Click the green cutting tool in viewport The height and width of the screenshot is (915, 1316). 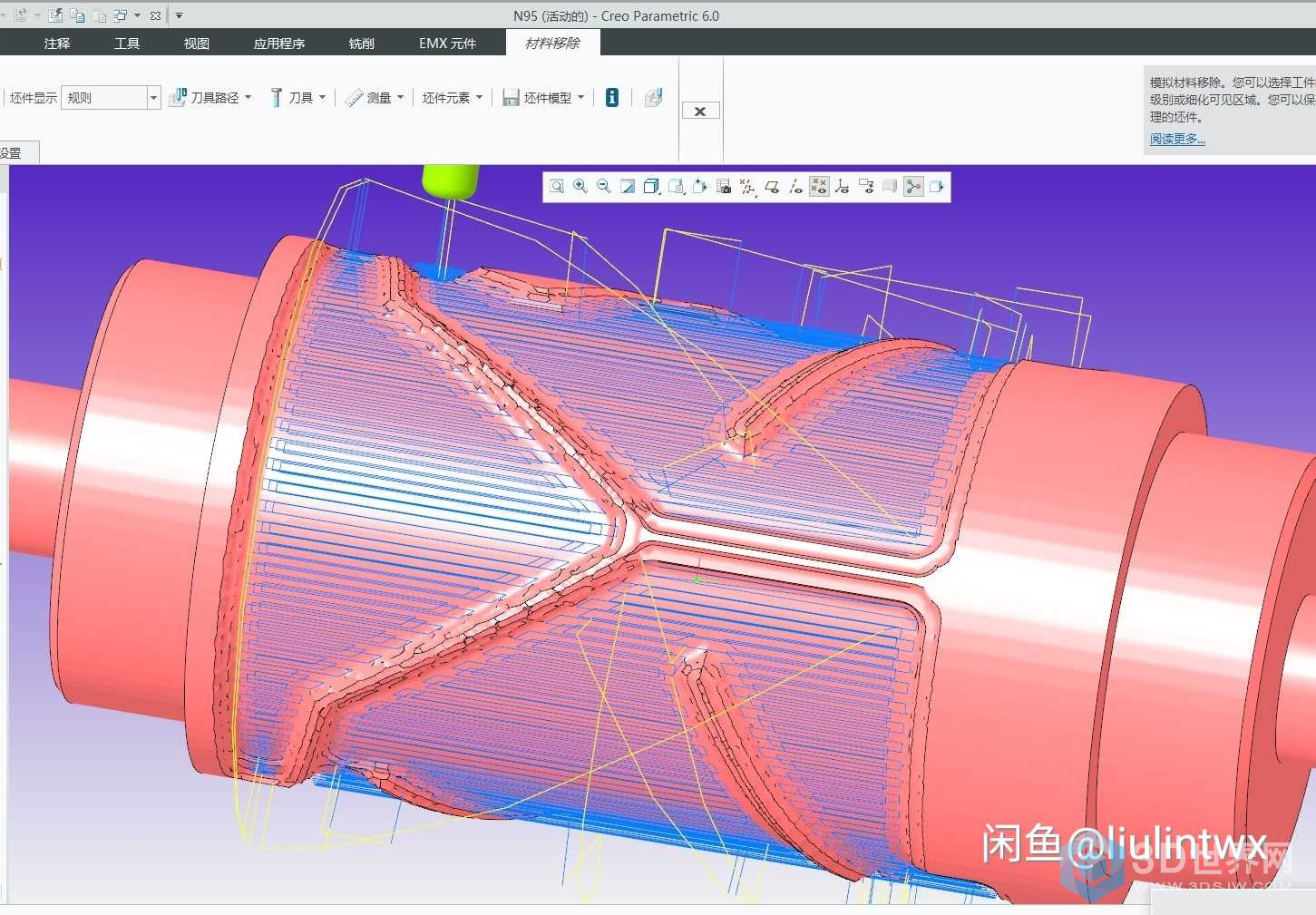tap(450, 180)
